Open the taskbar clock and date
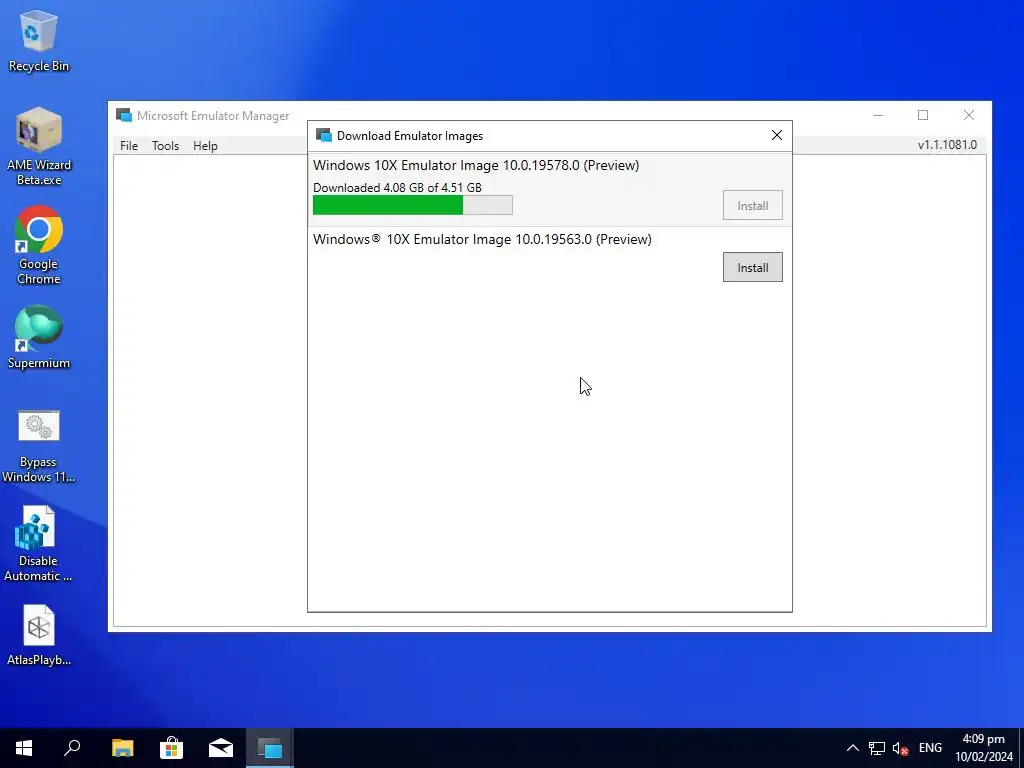This screenshot has width=1024, height=768. click(x=984, y=748)
